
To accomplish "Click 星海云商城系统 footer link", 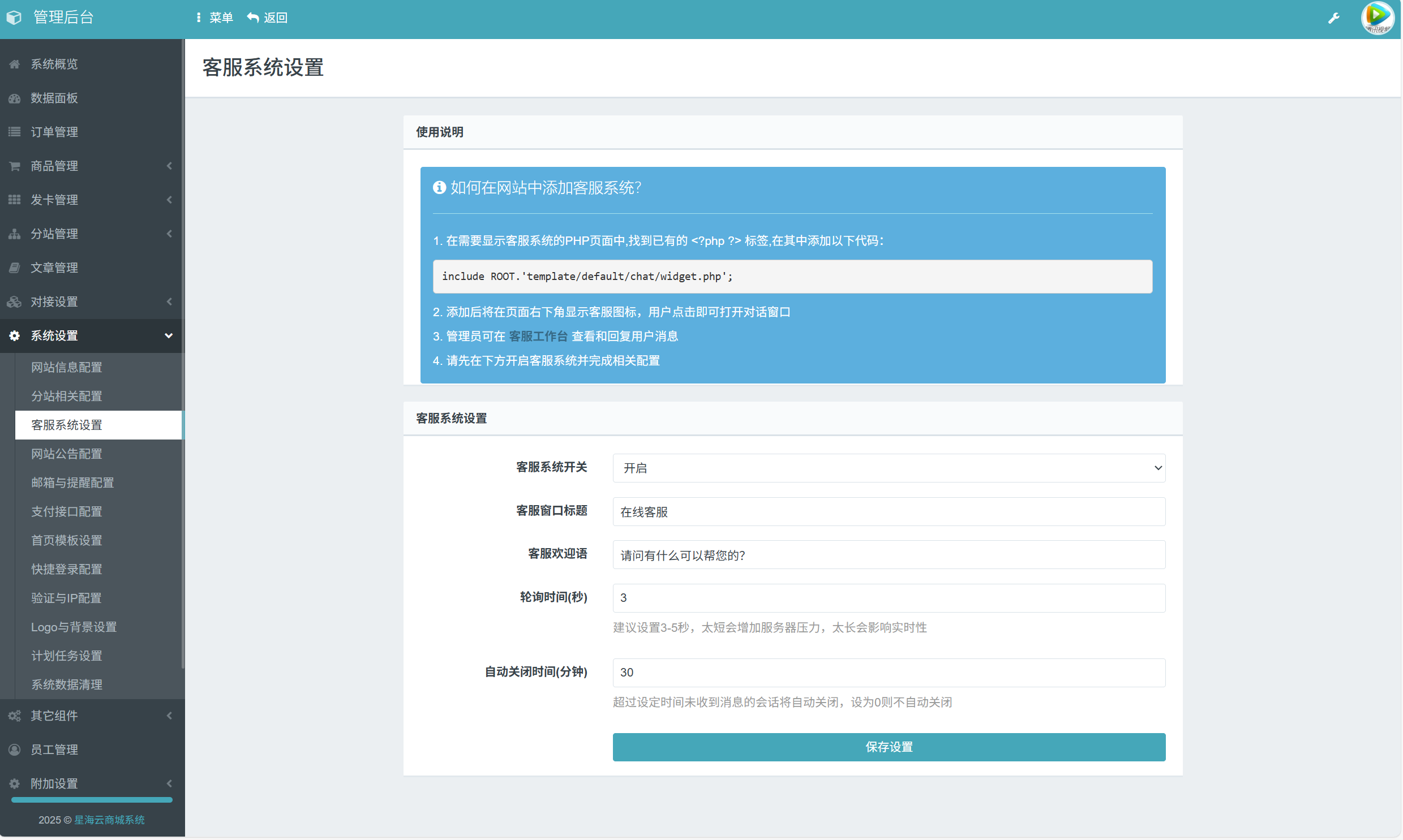I will tap(109, 820).
